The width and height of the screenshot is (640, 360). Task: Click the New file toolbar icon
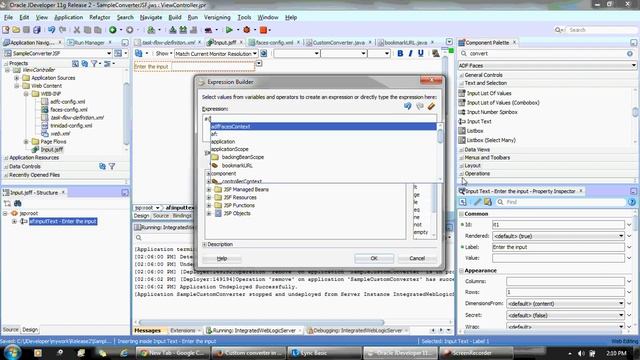(x=6, y=30)
